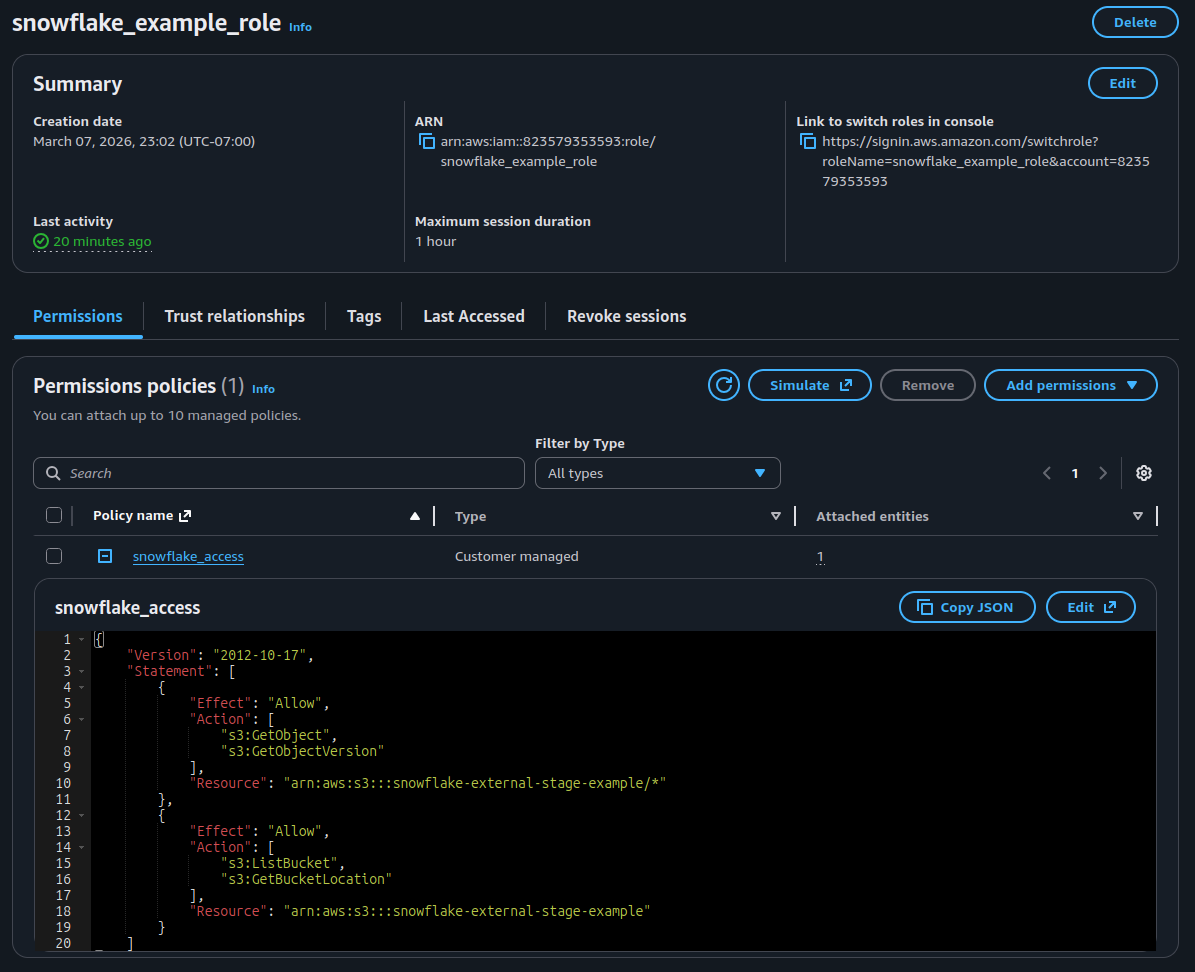Viewport: 1195px width, 972px height.
Task: Click the attached entities count 1
Action: [820, 557]
